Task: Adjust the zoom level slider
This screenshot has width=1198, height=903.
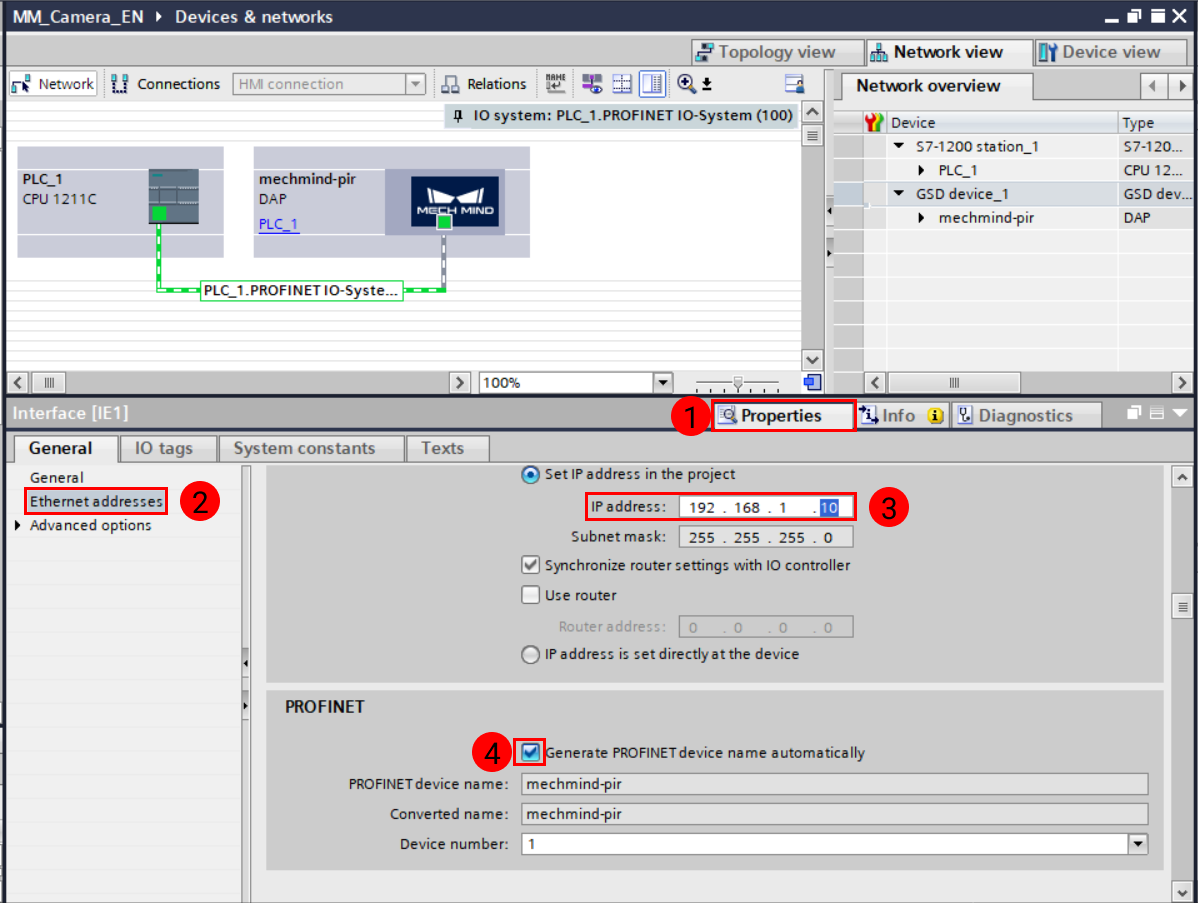Action: click(737, 382)
